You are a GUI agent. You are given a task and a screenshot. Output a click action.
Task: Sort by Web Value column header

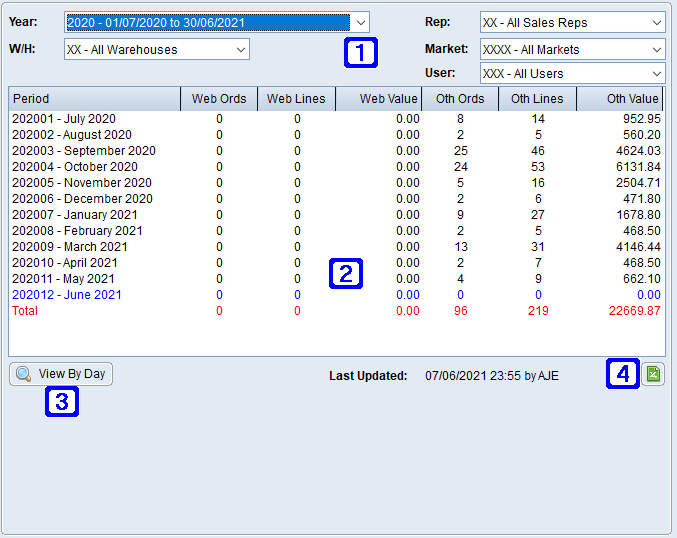[x=378, y=99]
